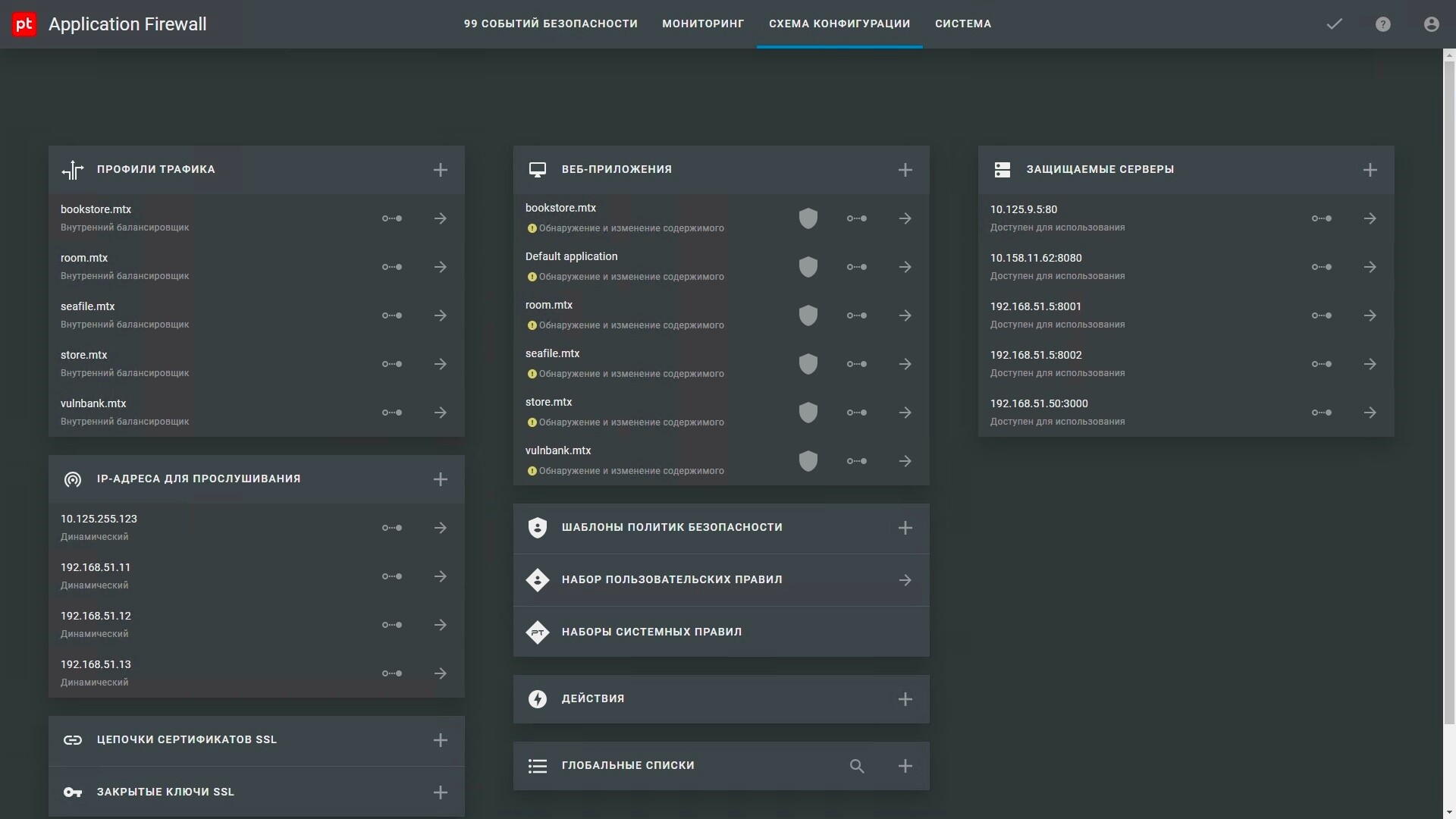Click the Профили трафика panel header
This screenshot has height=819, width=1456.
coord(256,170)
